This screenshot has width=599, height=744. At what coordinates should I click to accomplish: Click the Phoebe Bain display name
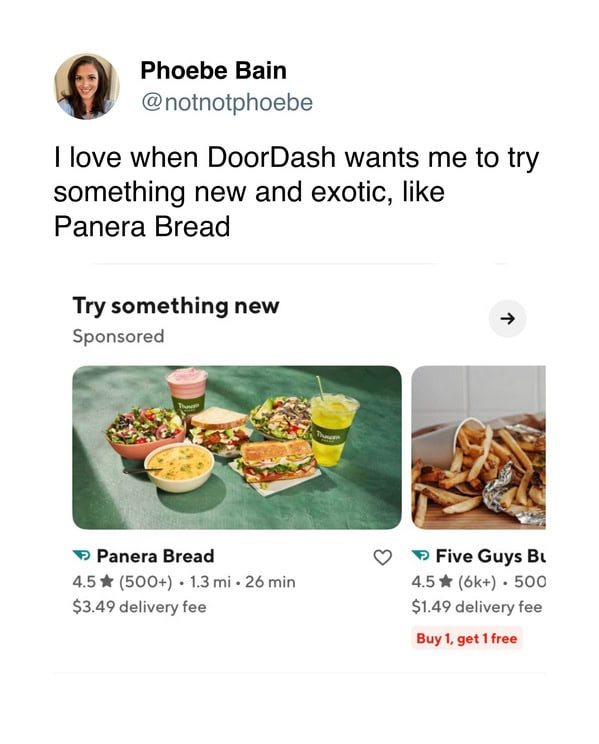214,70
